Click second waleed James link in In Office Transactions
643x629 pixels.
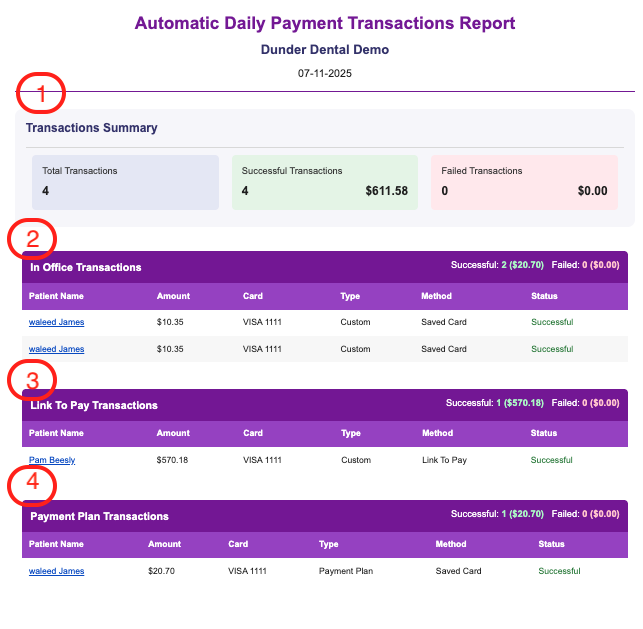[56, 349]
